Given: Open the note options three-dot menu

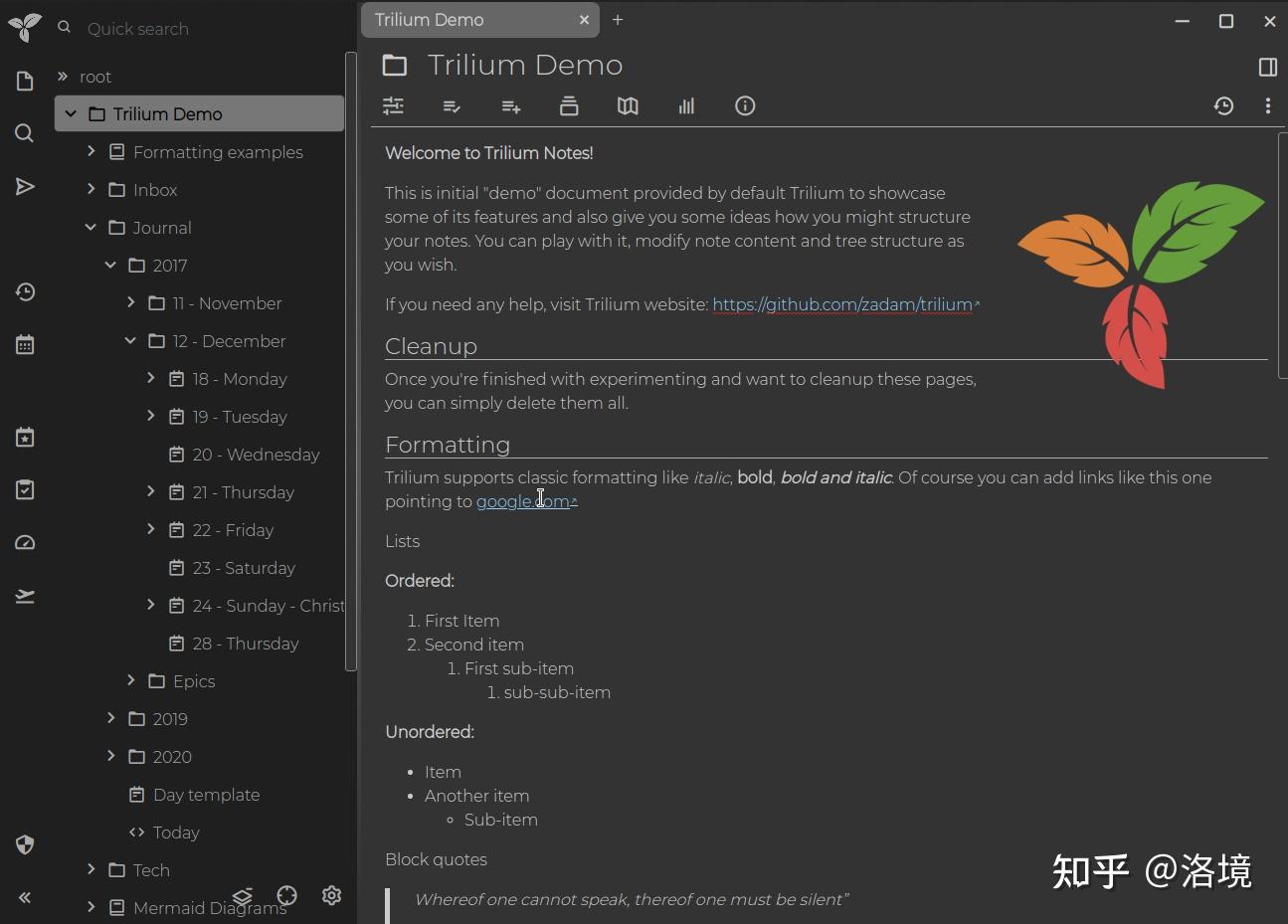Looking at the screenshot, I should tap(1268, 106).
